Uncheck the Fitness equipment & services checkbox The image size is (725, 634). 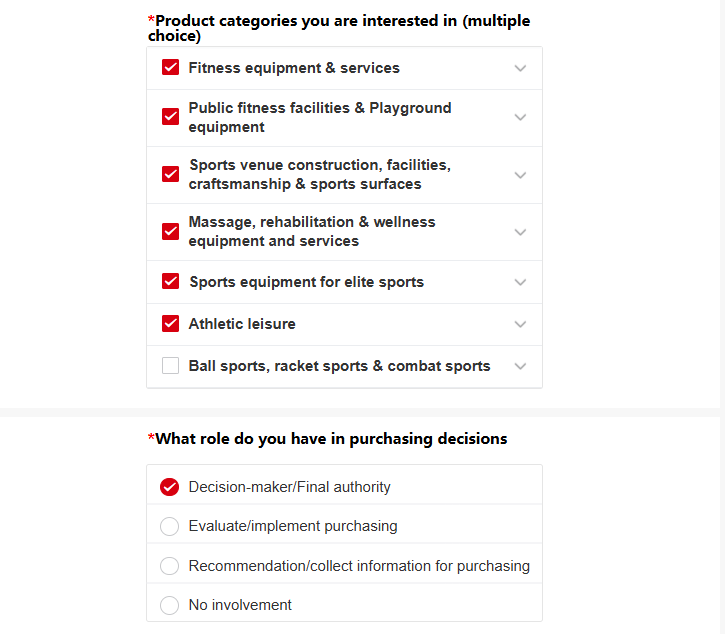(x=170, y=68)
